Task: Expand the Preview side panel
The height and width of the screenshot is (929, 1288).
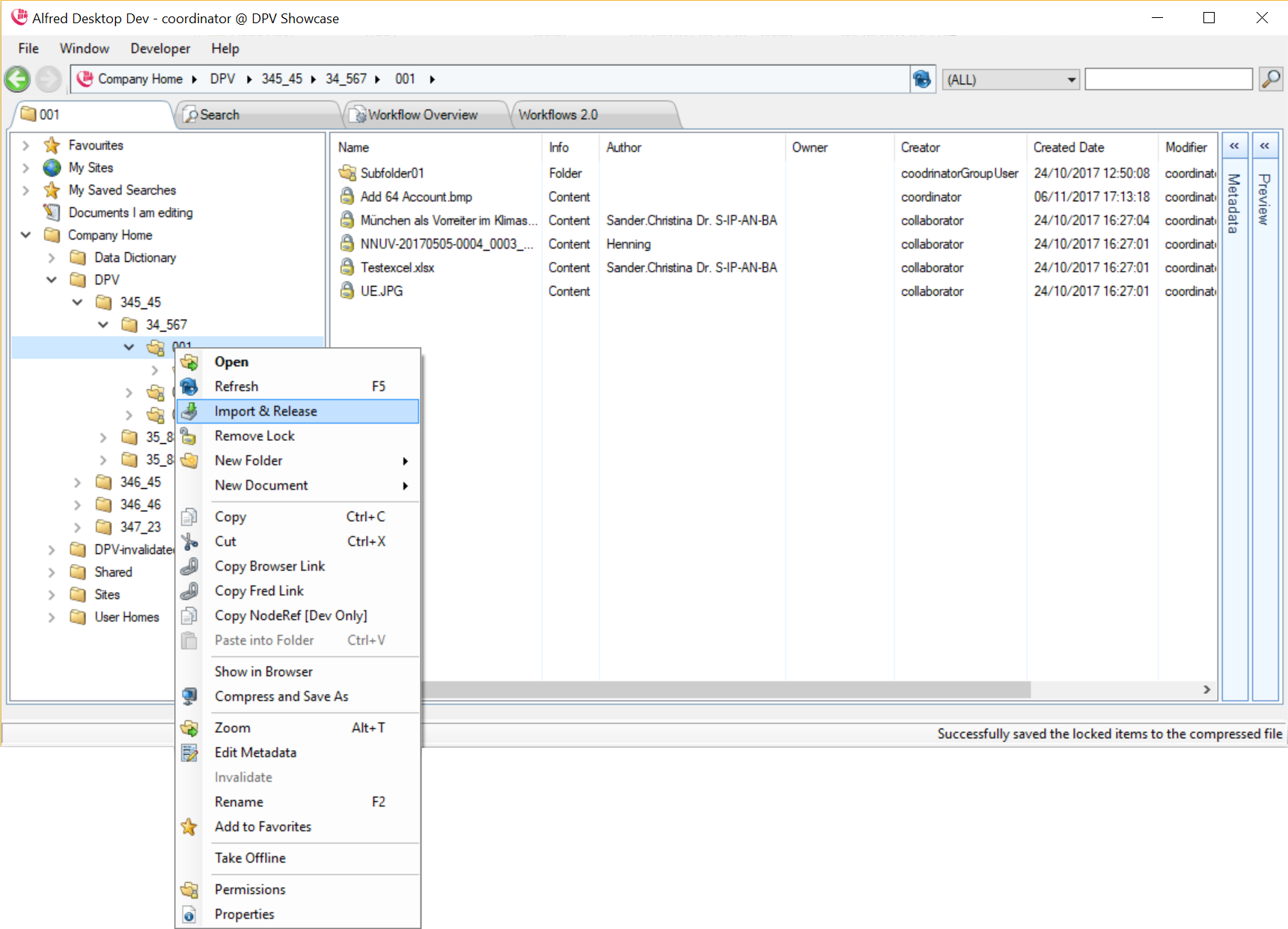Action: point(1264,147)
